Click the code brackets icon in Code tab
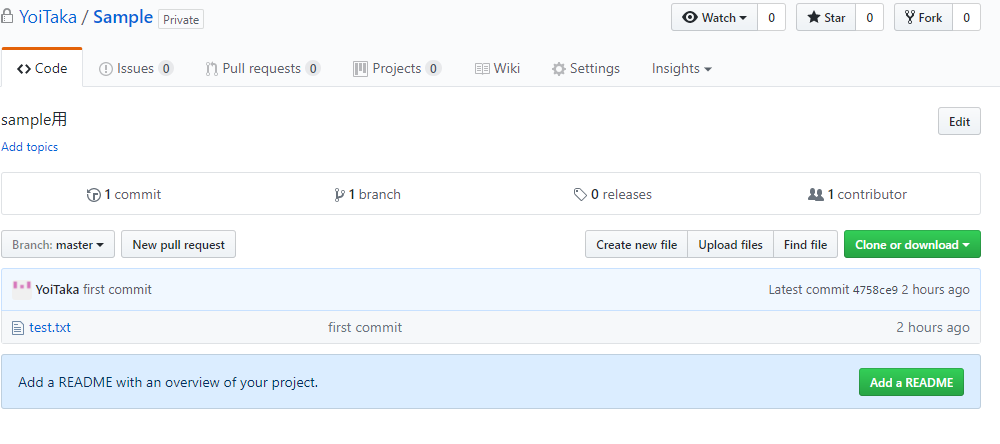Screen dimensions: 1000x444 click(x=24, y=69)
